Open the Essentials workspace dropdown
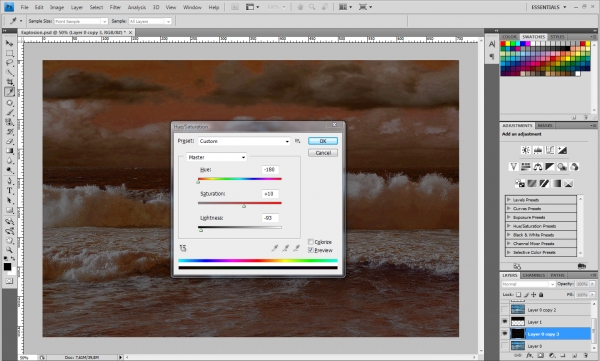 pos(548,7)
